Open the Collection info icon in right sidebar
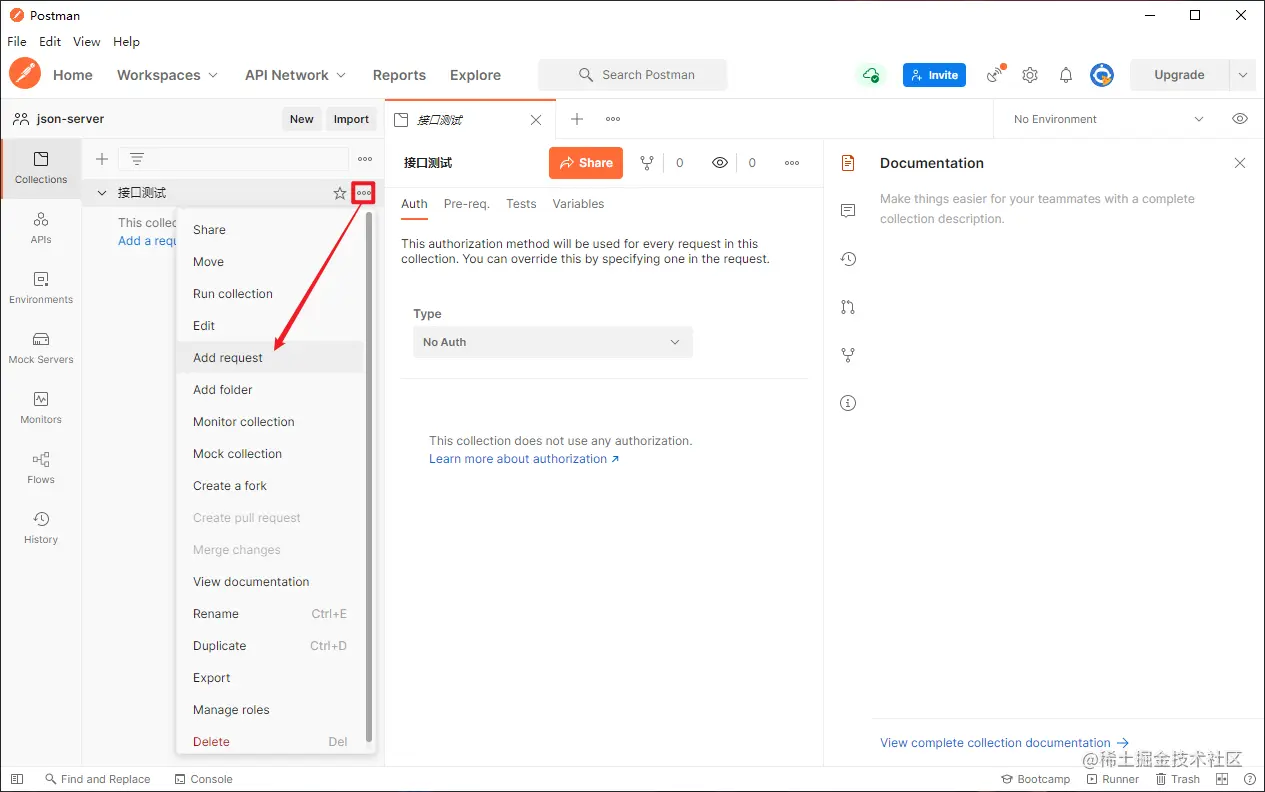The width and height of the screenshot is (1265, 792). [848, 403]
